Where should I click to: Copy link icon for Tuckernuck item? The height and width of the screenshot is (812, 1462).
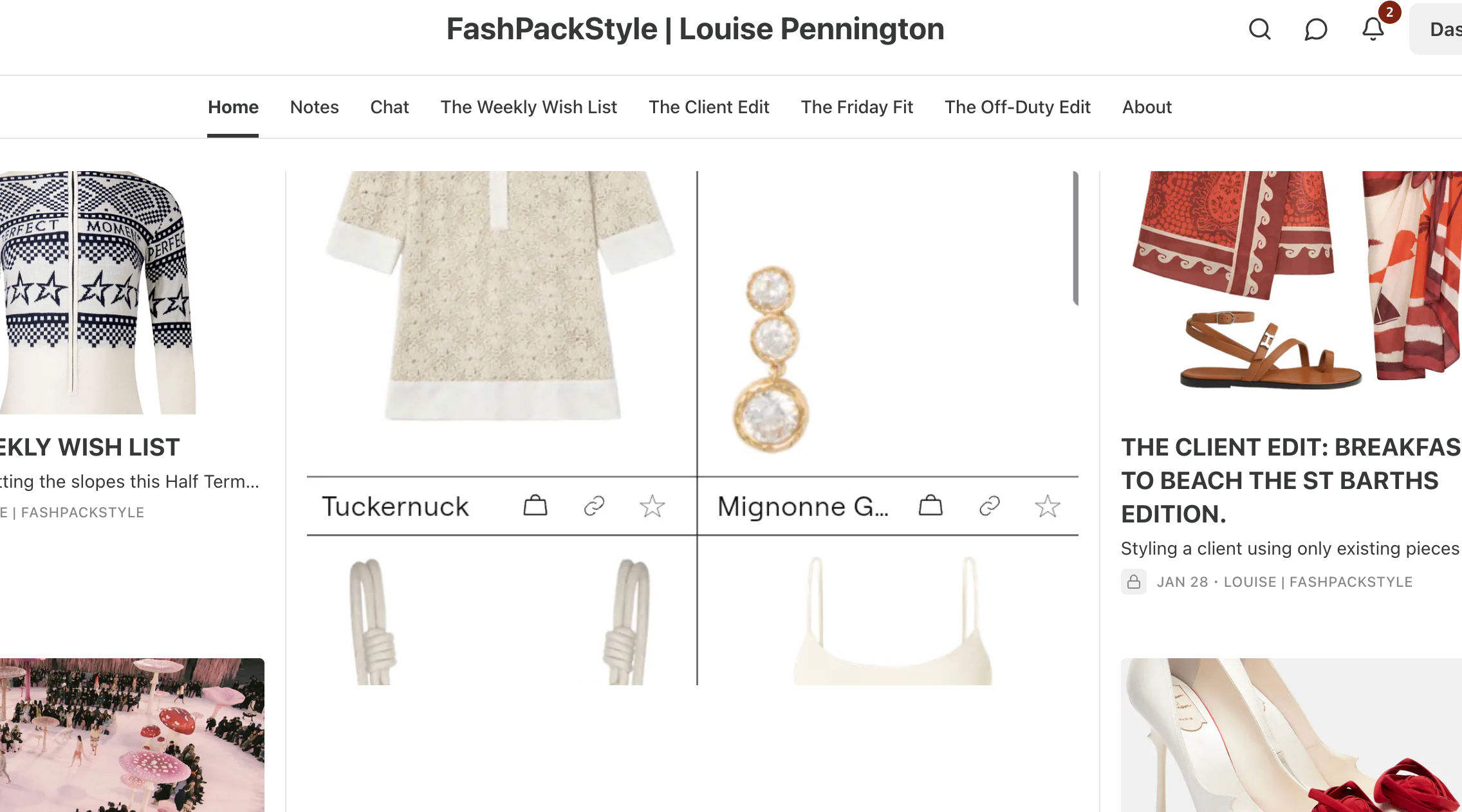(x=594, y=506)
